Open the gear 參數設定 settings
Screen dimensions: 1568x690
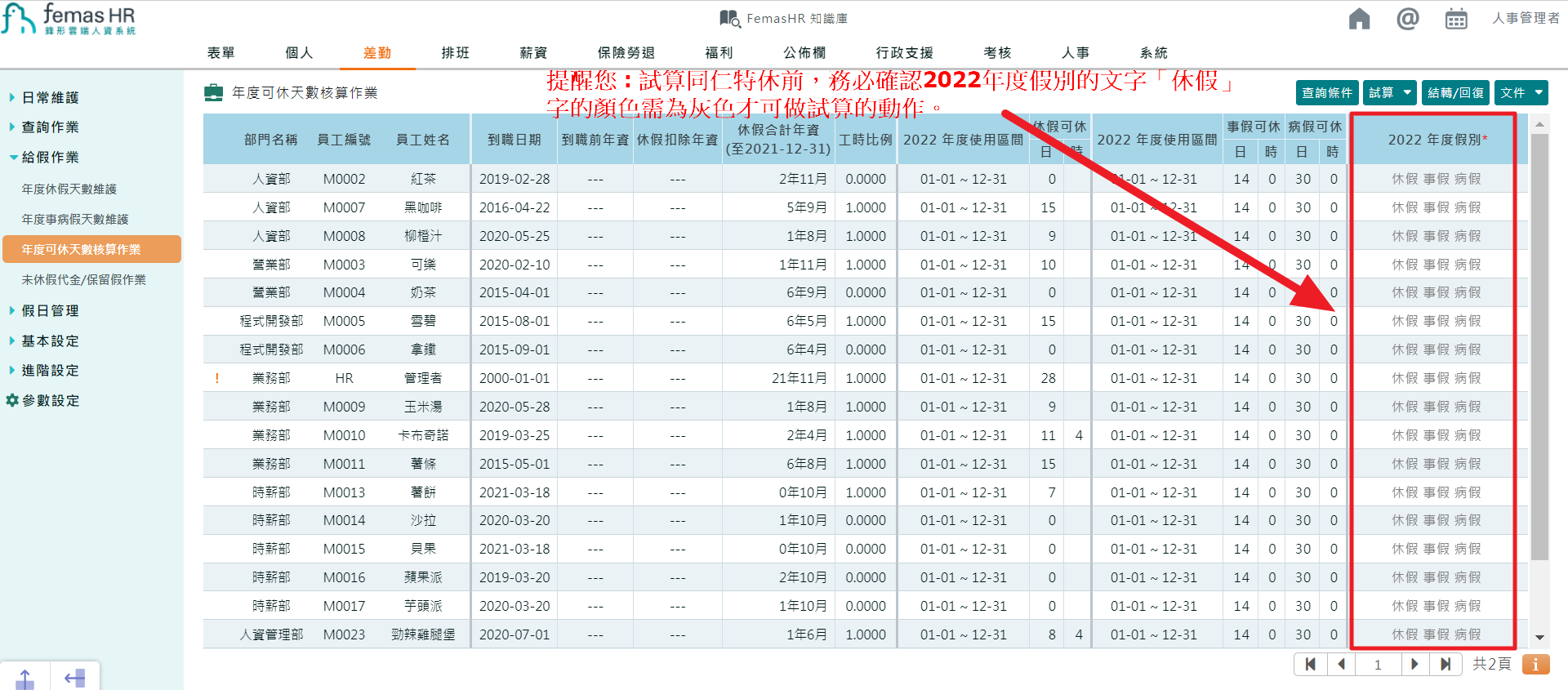[43, 400]
